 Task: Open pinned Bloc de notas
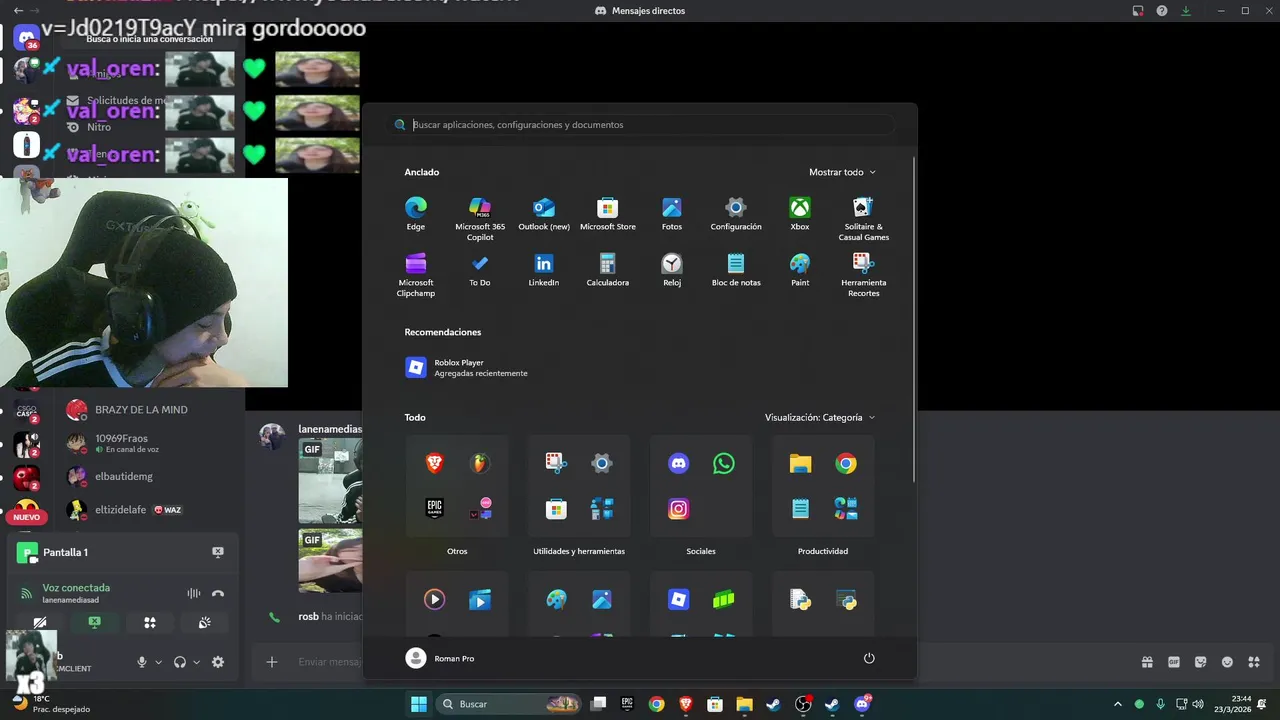click(x=736, y=269)
